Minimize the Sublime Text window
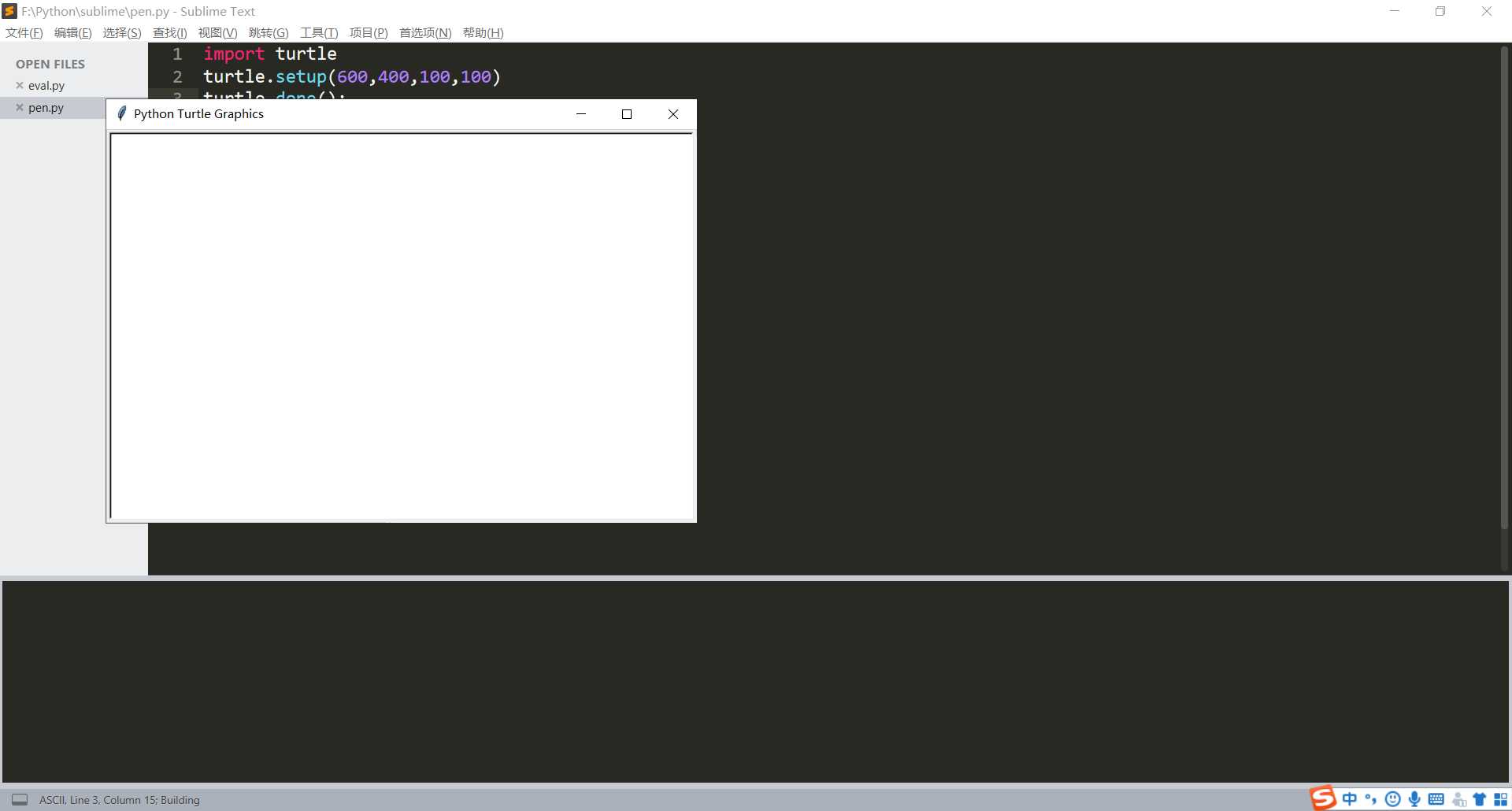Screen dimensions: 1512x811 (1395, 11)
